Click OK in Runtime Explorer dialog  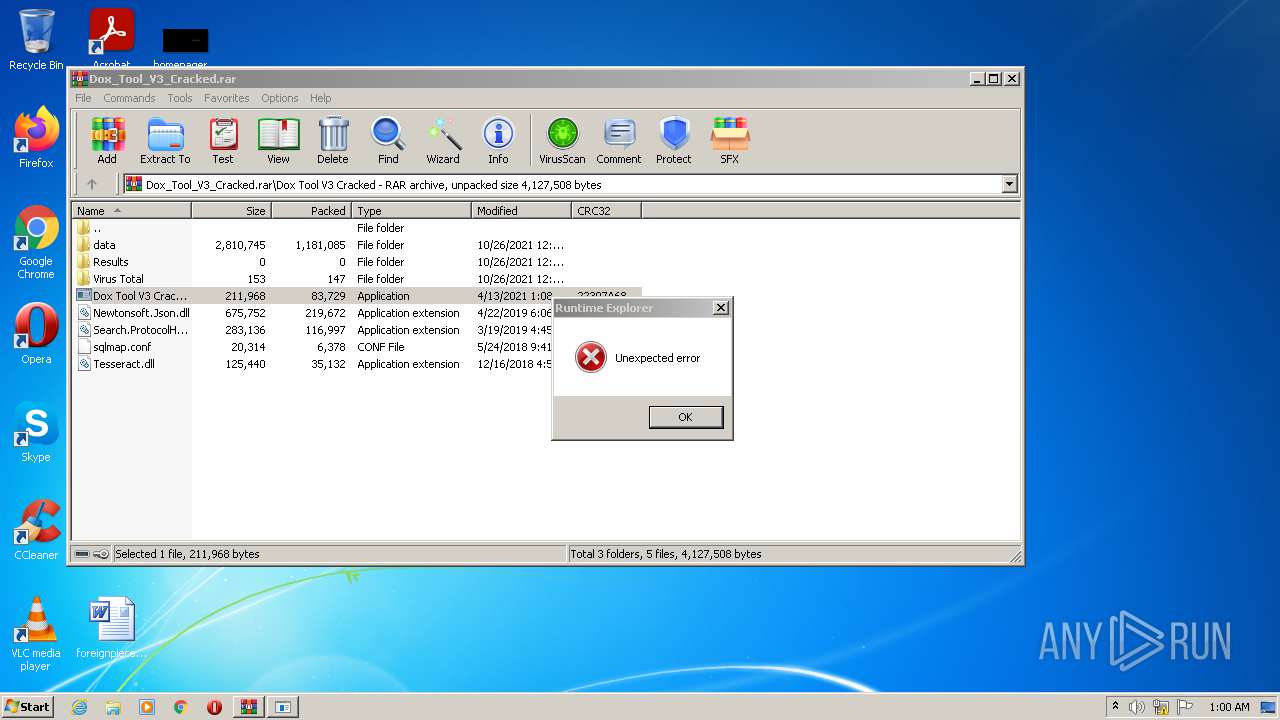point(685,417)
